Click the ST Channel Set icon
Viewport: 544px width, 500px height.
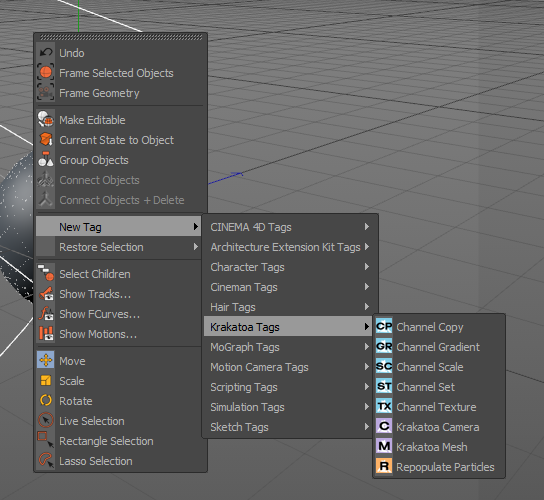(384, 387)
